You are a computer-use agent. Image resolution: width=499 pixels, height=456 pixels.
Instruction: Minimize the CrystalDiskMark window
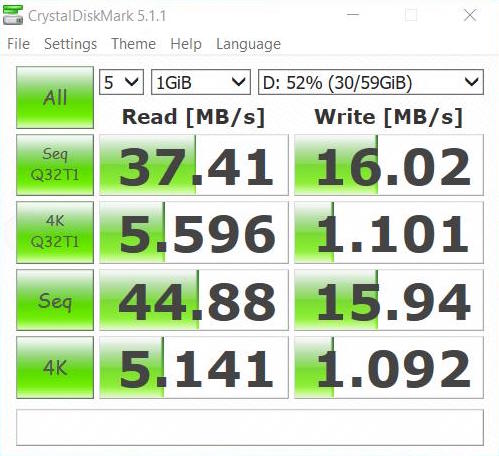[353, 15]
